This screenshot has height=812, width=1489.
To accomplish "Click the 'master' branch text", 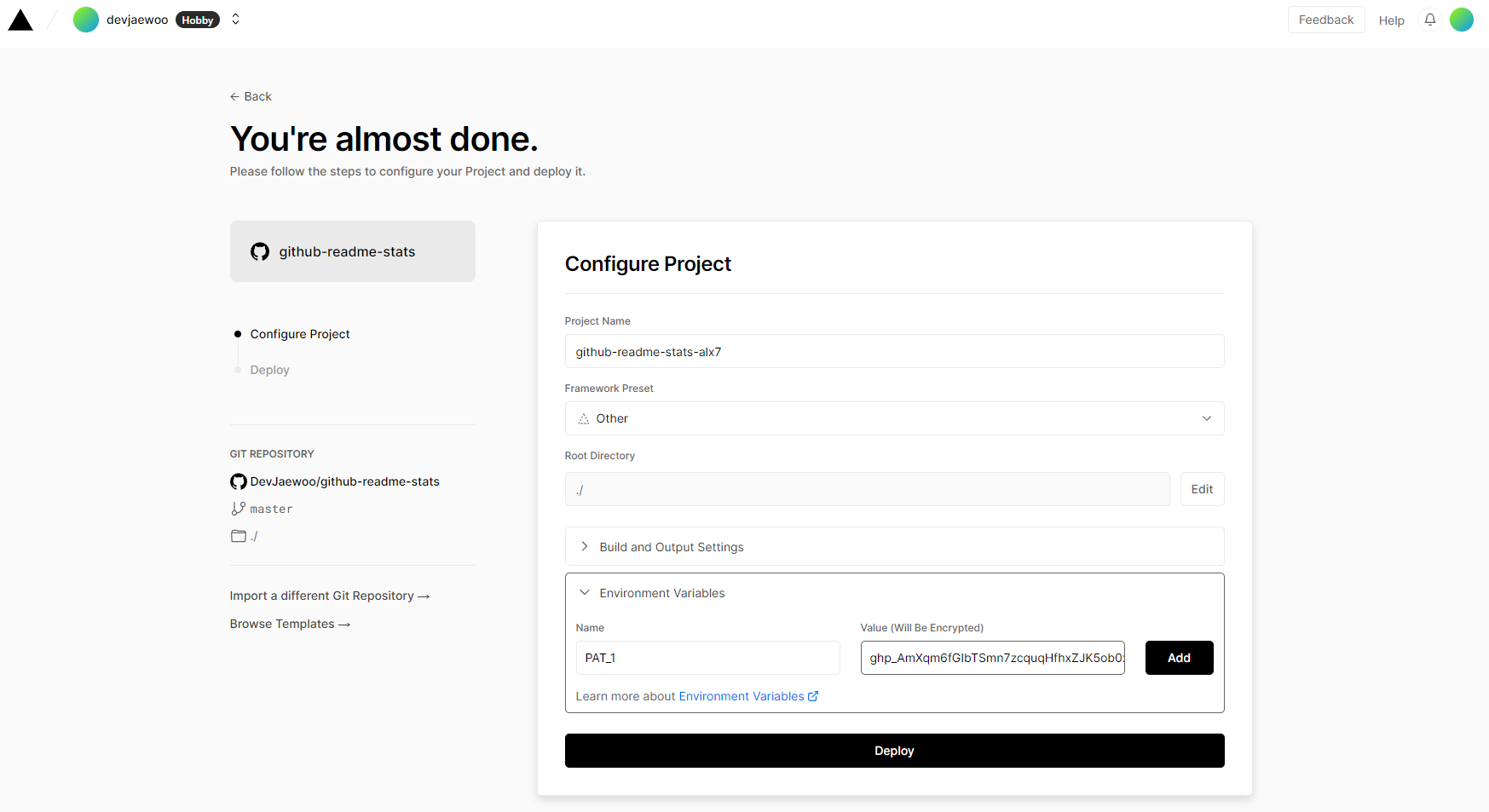I will pos(271,509).
